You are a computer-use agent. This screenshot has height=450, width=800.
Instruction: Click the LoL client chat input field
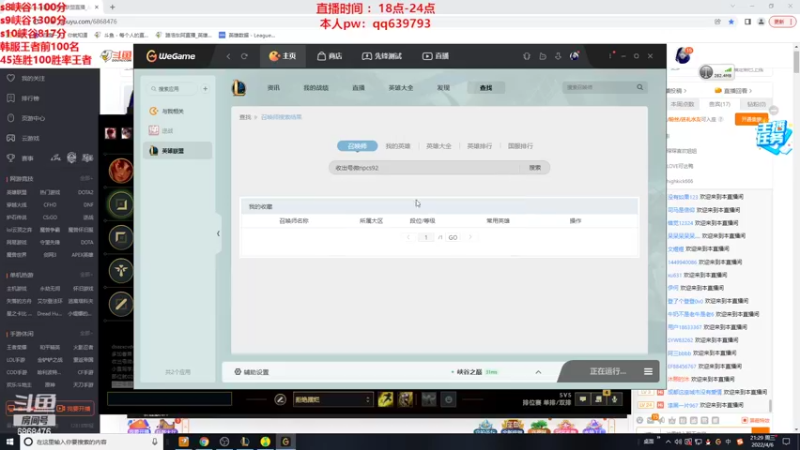[x=169, y=399]
